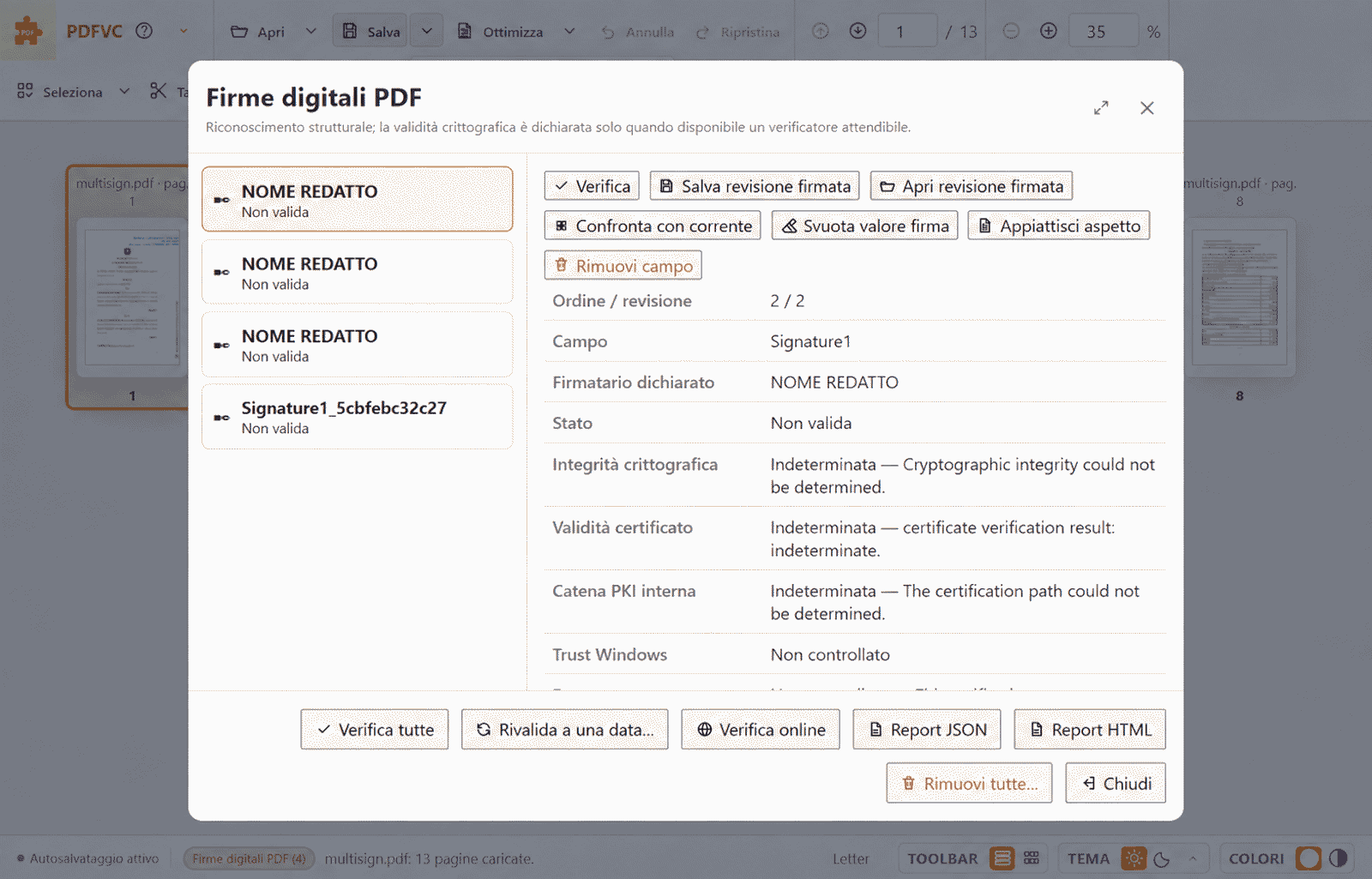Click Salva revisione firmata button
The height and width of the screenshot is (879, 1372).
click(755, 186)
